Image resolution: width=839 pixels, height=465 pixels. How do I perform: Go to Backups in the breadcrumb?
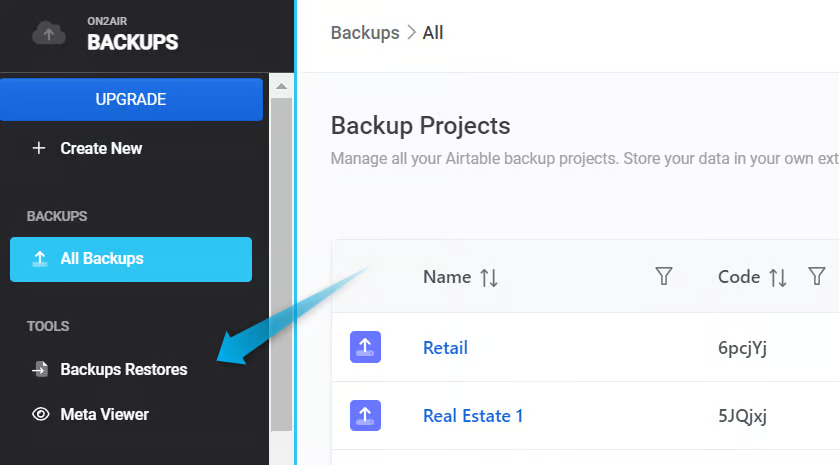364,33
